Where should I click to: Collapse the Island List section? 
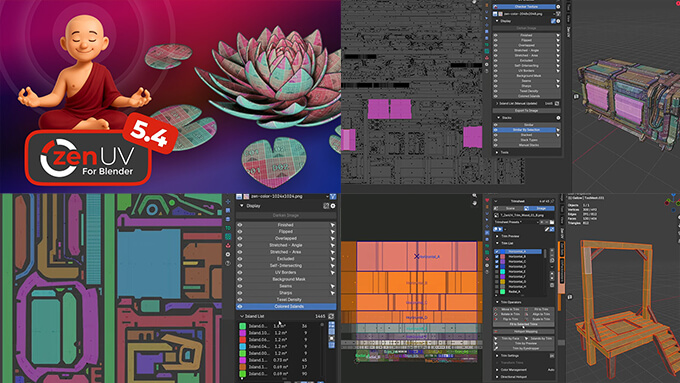pos(242,316)
